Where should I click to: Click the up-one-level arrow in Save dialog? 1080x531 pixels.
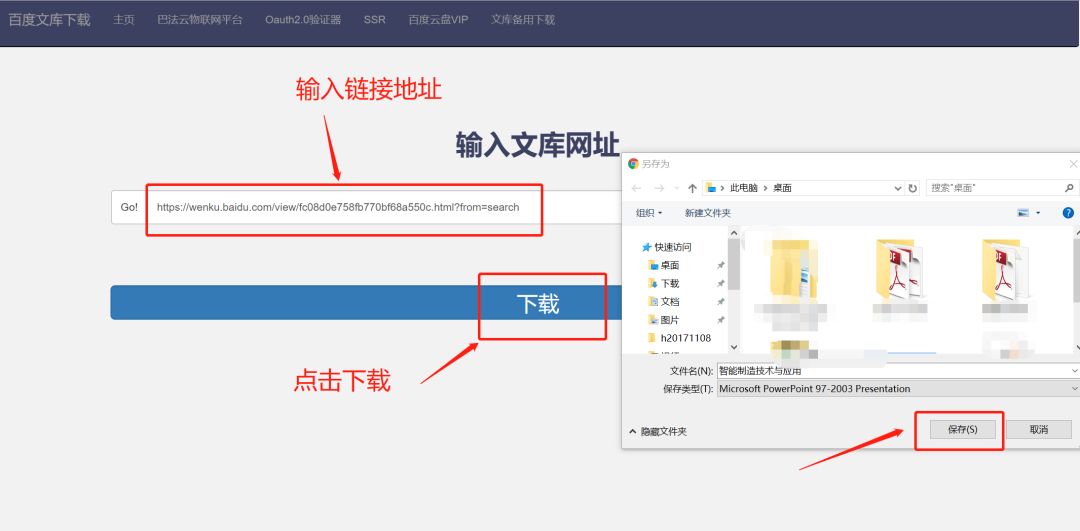click(x=692, y=188)
